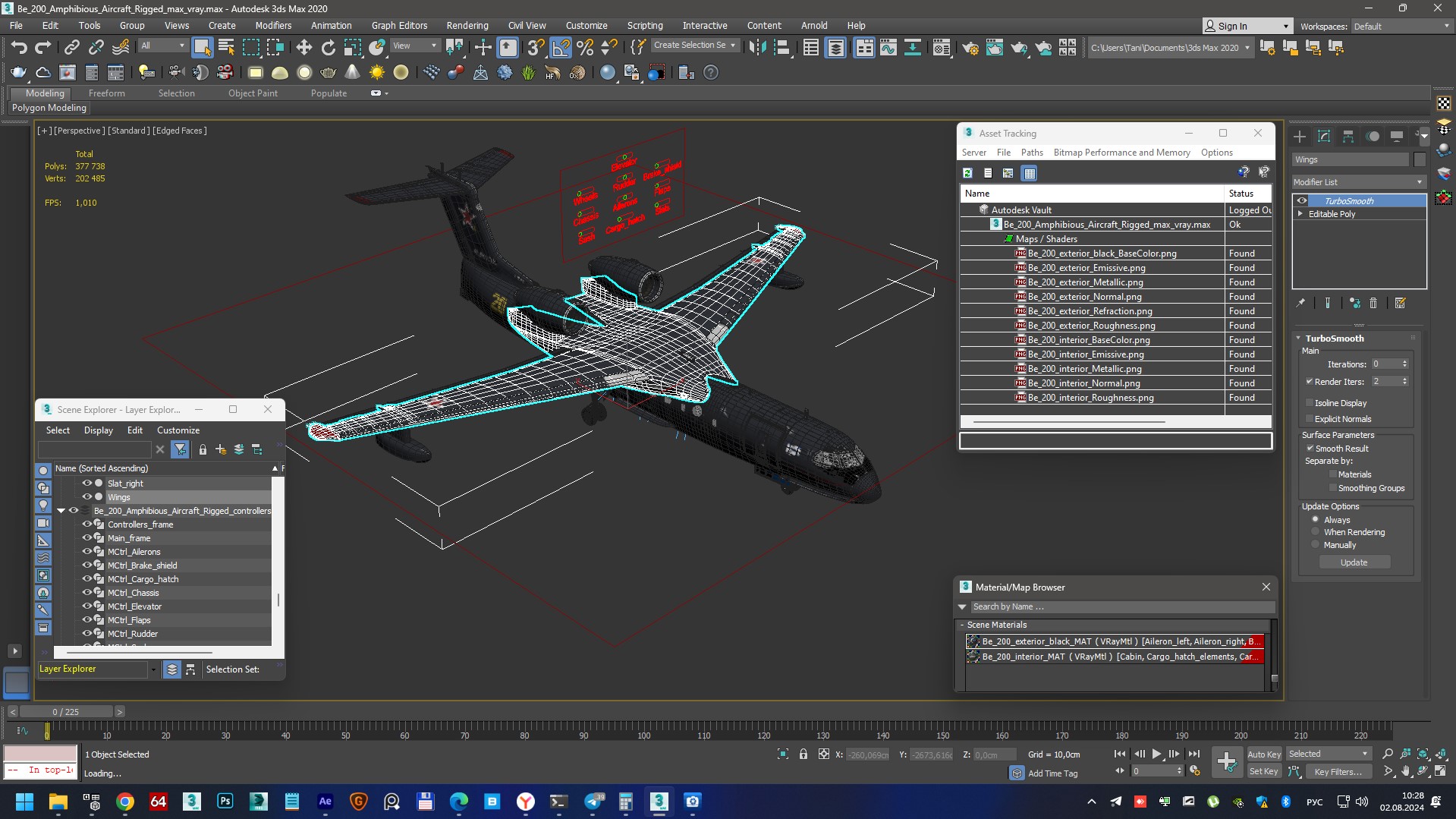Select the Select and Rotate tool
Screen dimensions: 1456x819
click(329, 48)
